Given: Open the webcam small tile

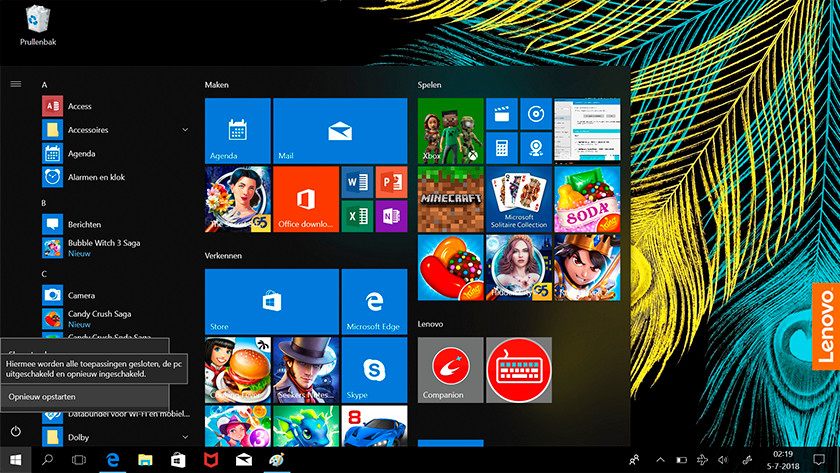Looking at the screenshot, I should point(536,148).
